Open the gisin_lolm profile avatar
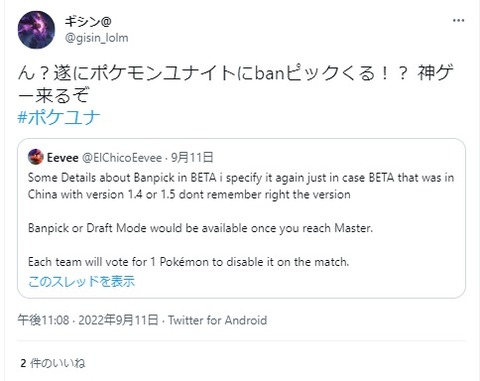480x381 pixels. (36, 30)
